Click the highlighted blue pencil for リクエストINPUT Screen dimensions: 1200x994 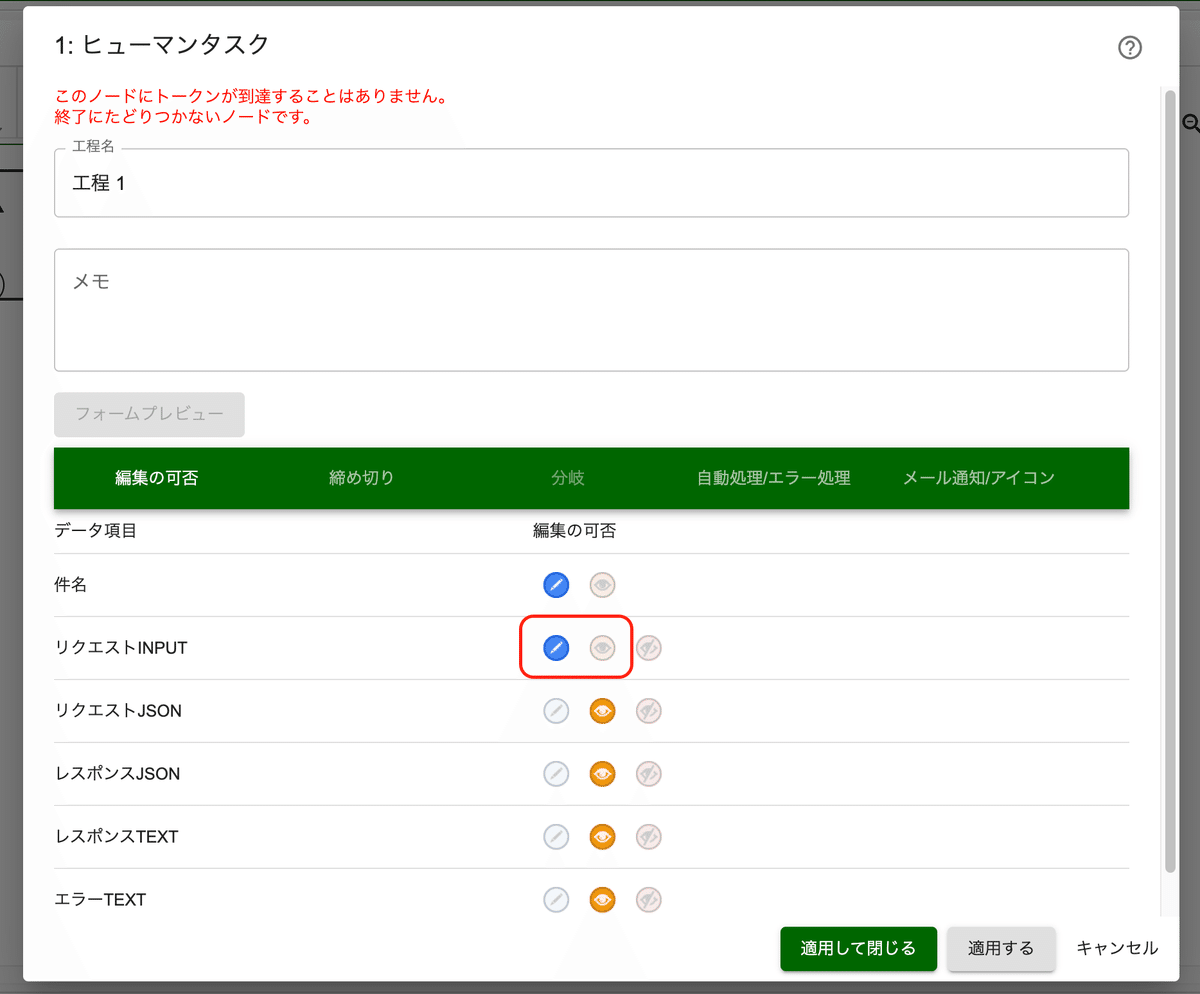pyautogui.click(x=555, y=648)
